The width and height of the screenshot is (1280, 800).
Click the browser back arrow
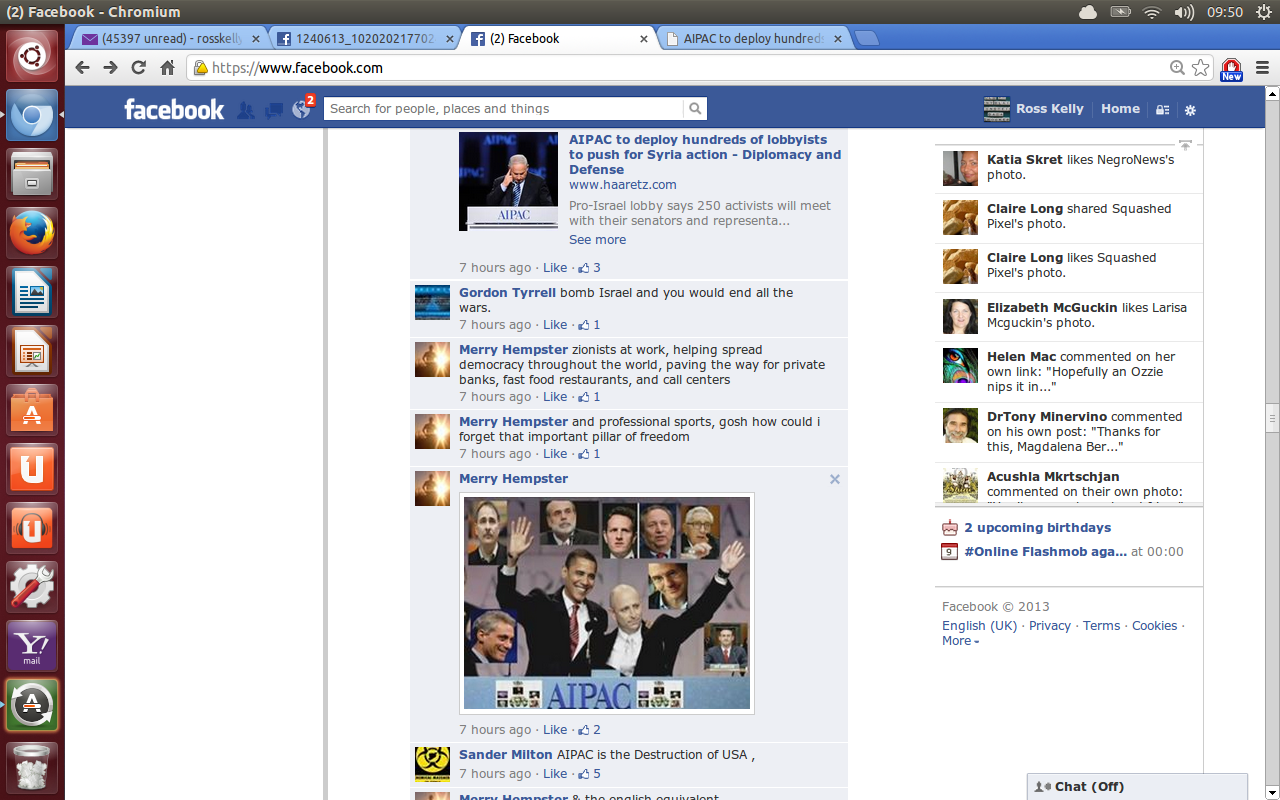(83, 68)
